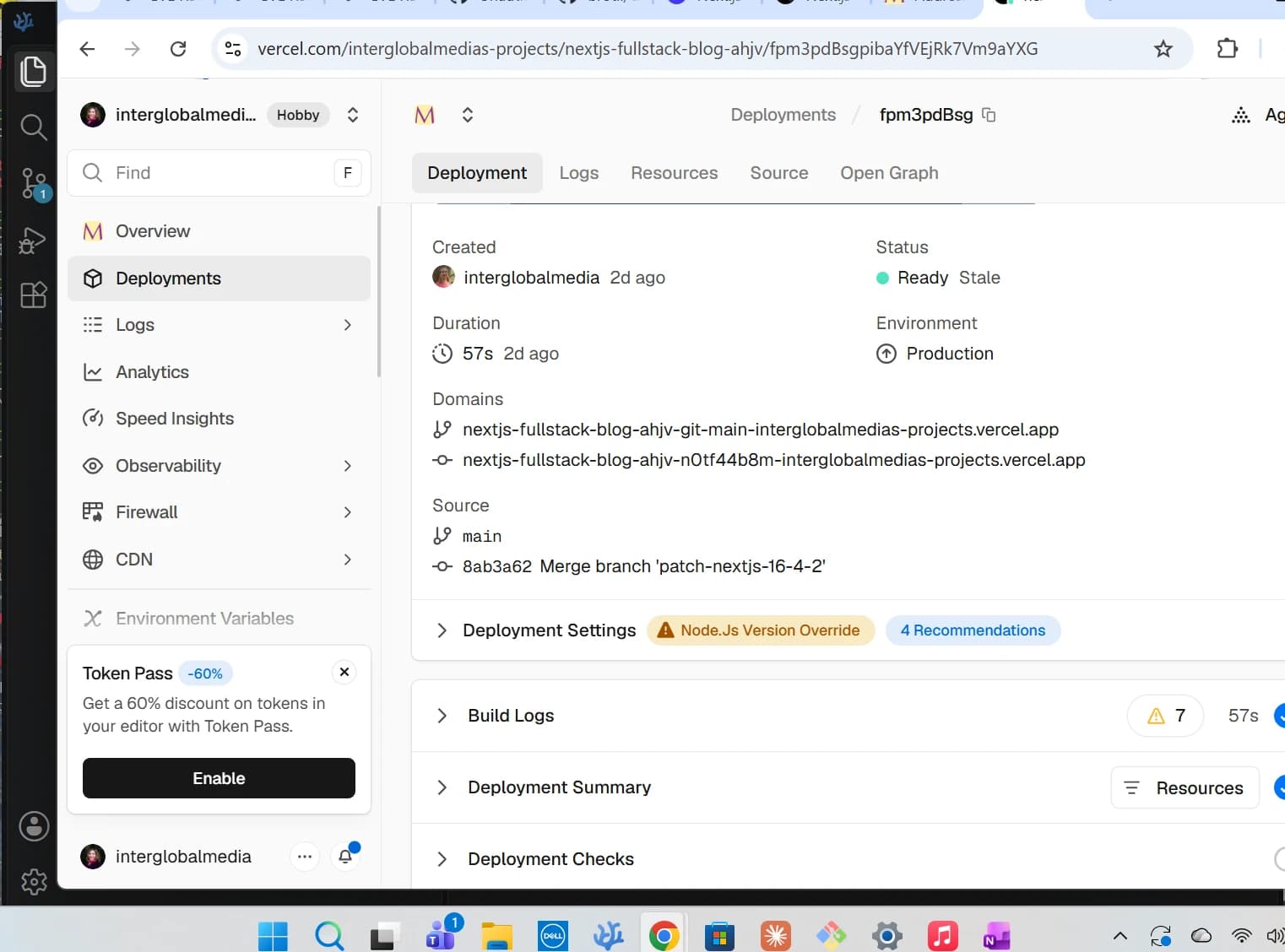Screen dimensions: 1285x952
Task: Switch to the Source tab
Action: pos(779,173)
